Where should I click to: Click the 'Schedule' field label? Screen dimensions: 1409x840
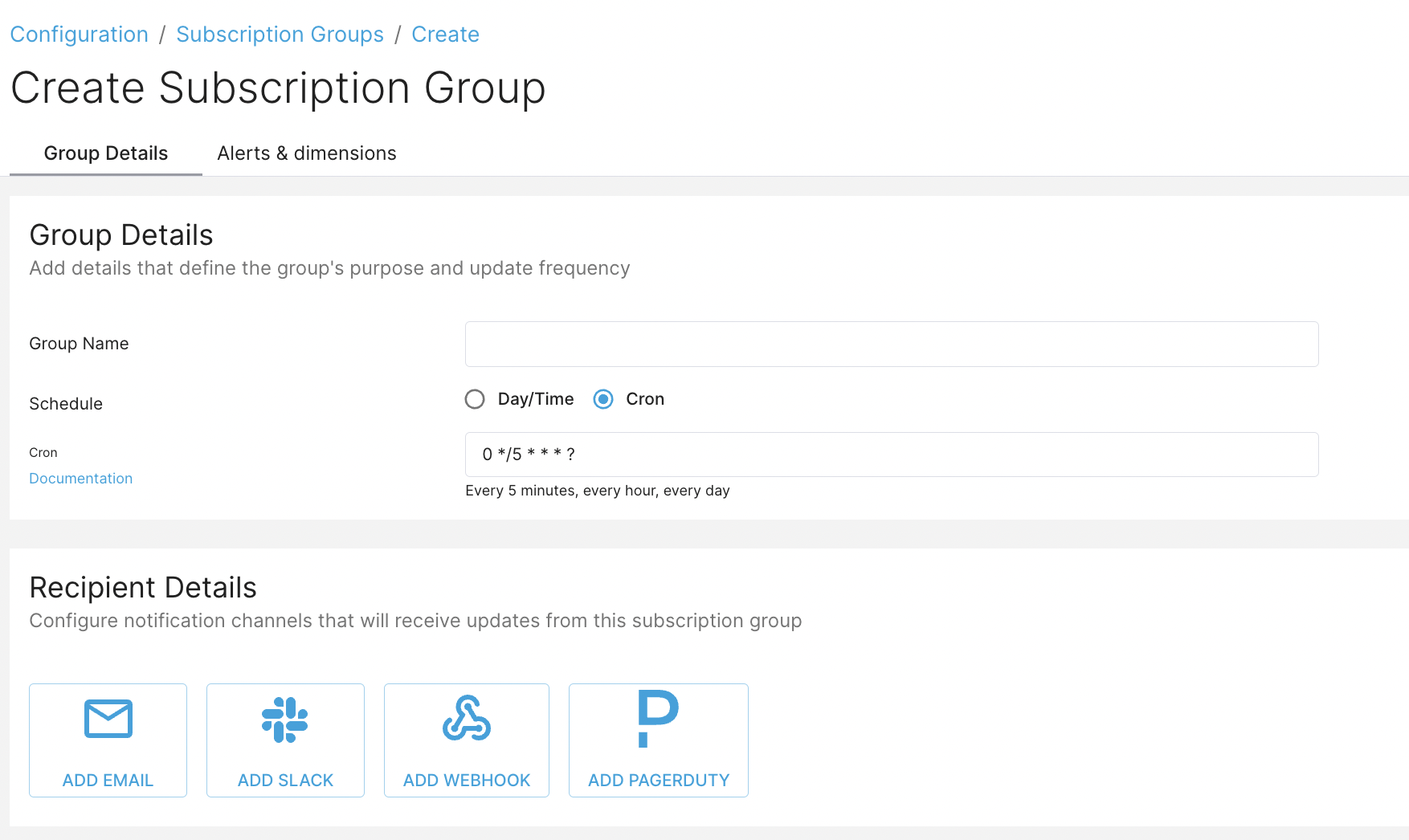coord(66,404)
